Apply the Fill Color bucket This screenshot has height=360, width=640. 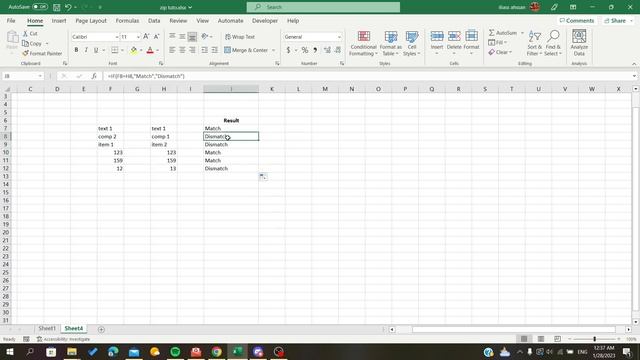(133, 50)
